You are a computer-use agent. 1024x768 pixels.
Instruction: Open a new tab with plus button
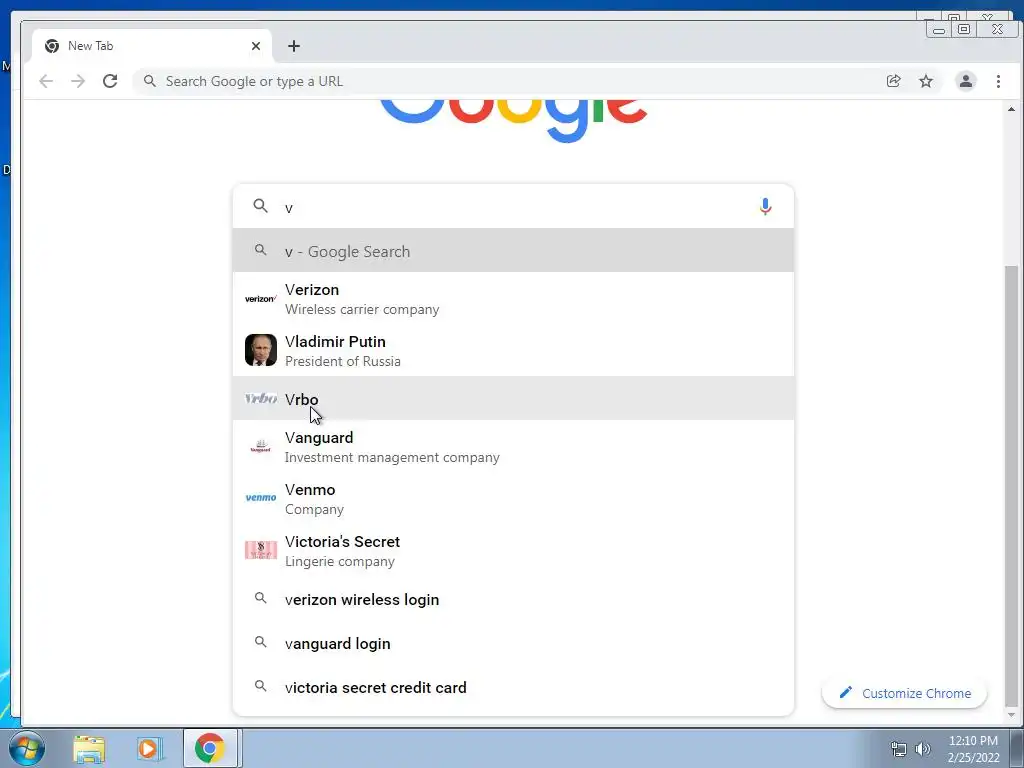[x=294, y=46]
